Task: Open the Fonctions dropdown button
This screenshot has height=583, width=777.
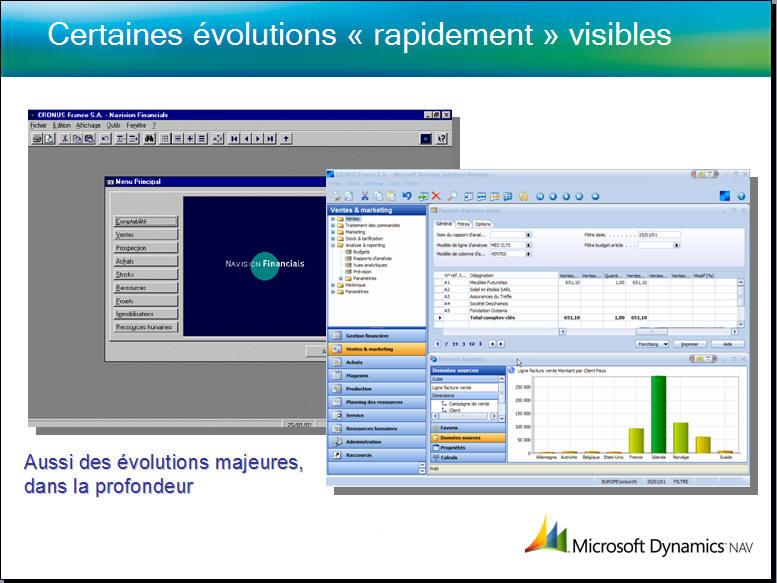Action: [x=653, y=343]
